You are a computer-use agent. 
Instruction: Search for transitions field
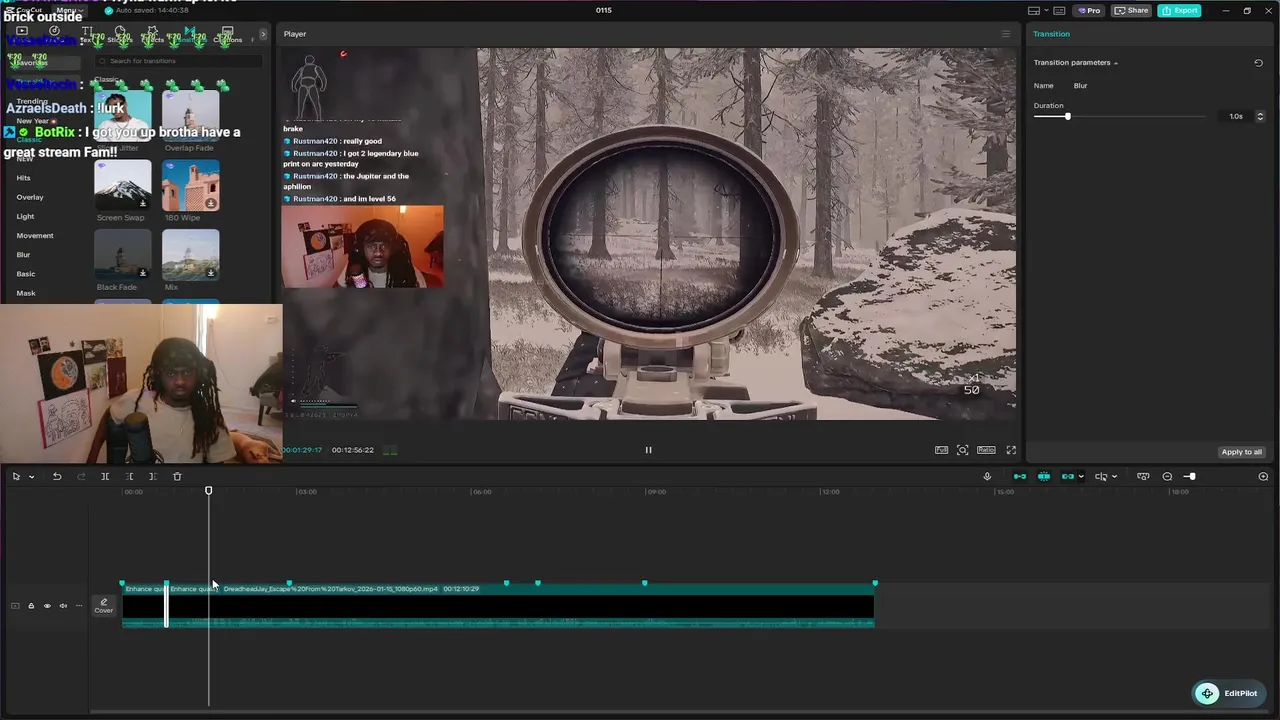click(x=178, y=61)
